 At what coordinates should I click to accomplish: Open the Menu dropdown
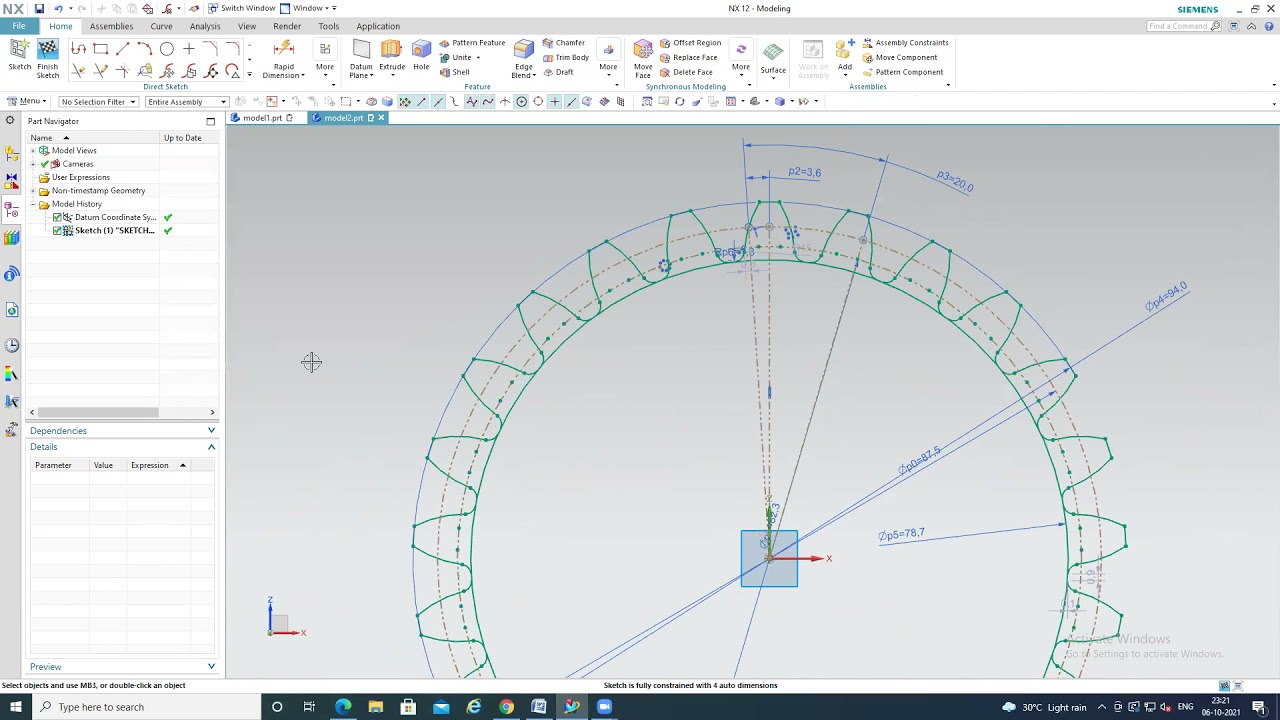[x=26, y=101]
